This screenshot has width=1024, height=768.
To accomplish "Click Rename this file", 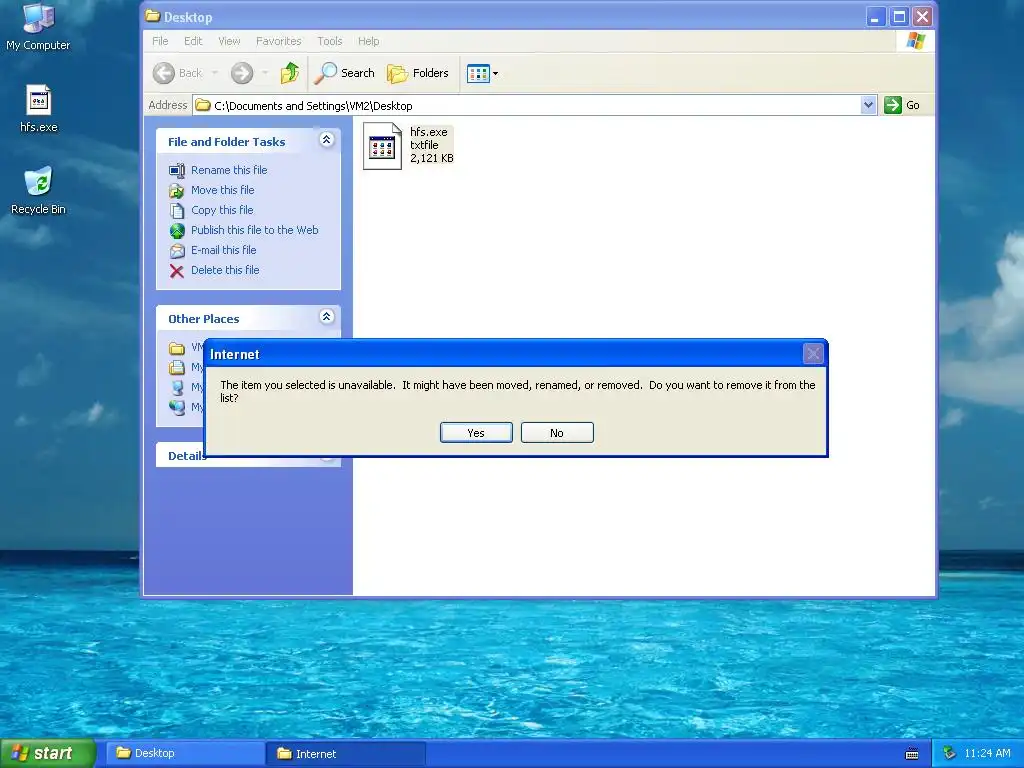I will point(229,170).
